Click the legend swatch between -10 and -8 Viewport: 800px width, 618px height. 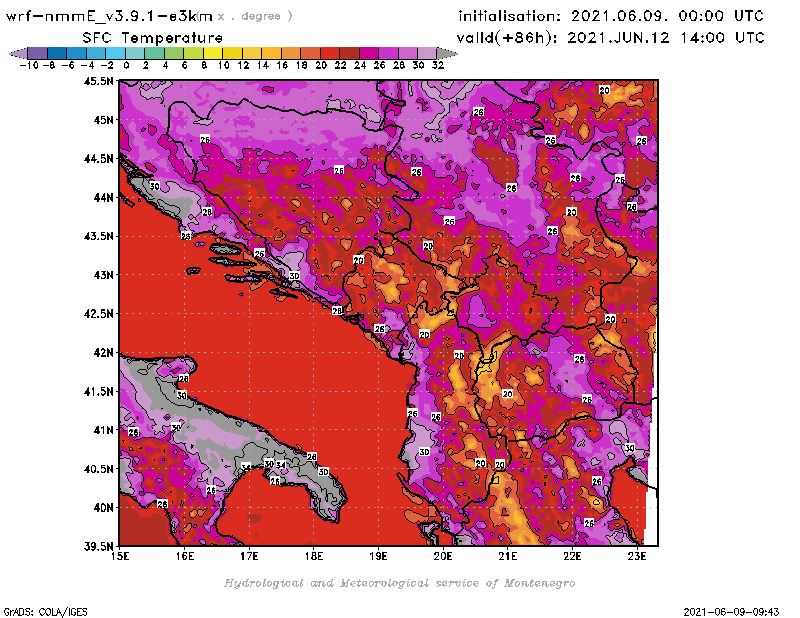[x=38, y=53]
